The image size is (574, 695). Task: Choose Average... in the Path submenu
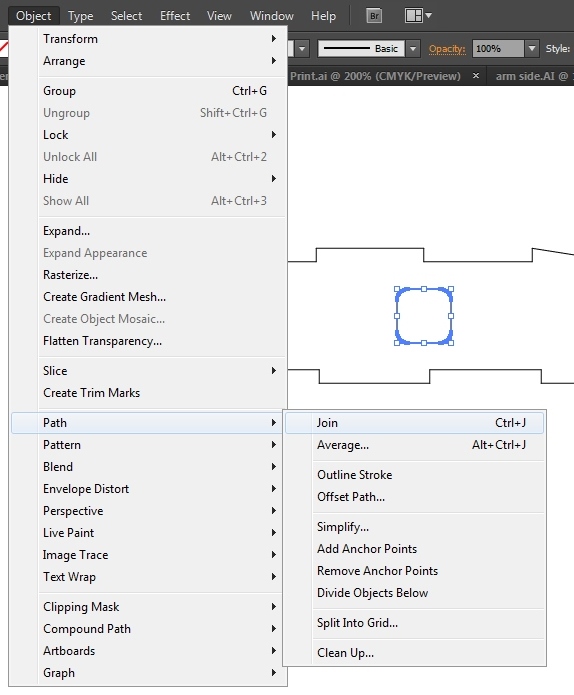point(414,445)
